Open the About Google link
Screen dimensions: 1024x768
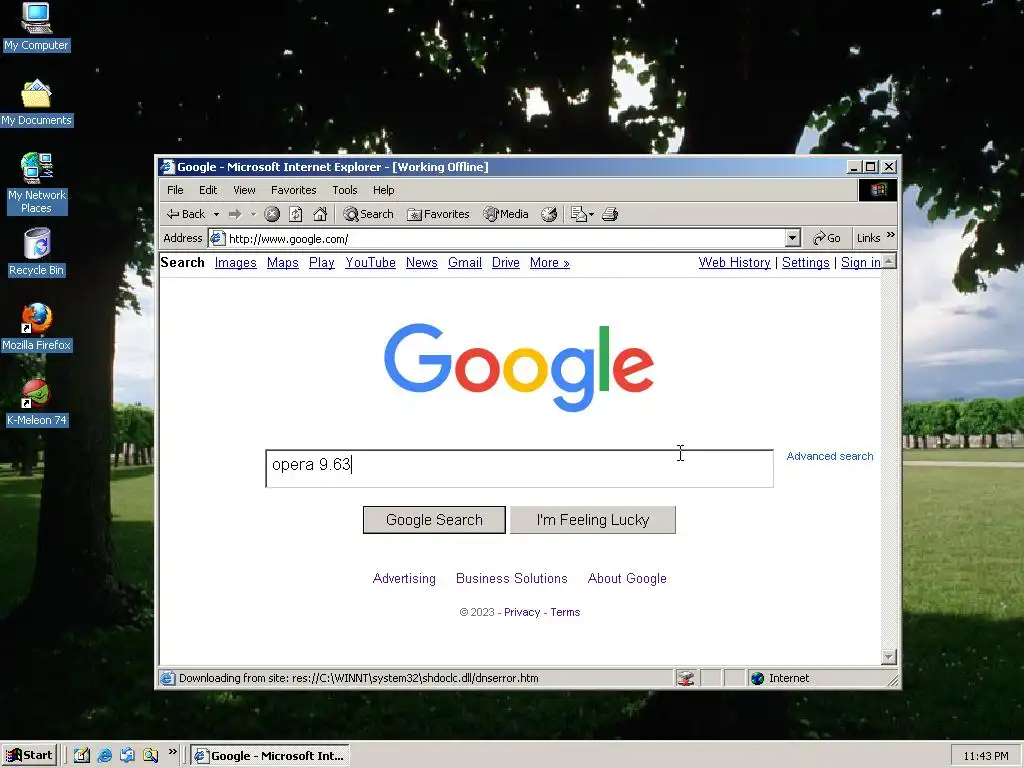(627, 579)
